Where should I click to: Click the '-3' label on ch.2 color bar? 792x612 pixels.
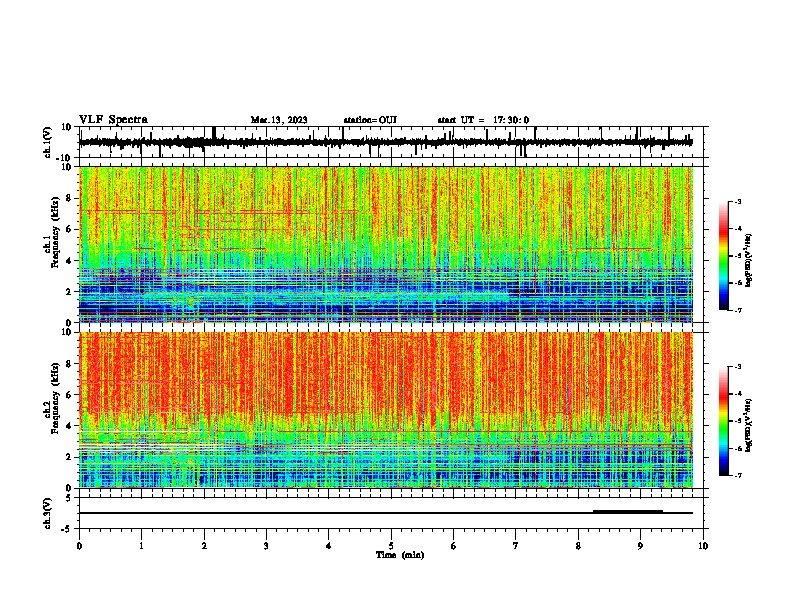pyautogui.click(x=738, y=367)
